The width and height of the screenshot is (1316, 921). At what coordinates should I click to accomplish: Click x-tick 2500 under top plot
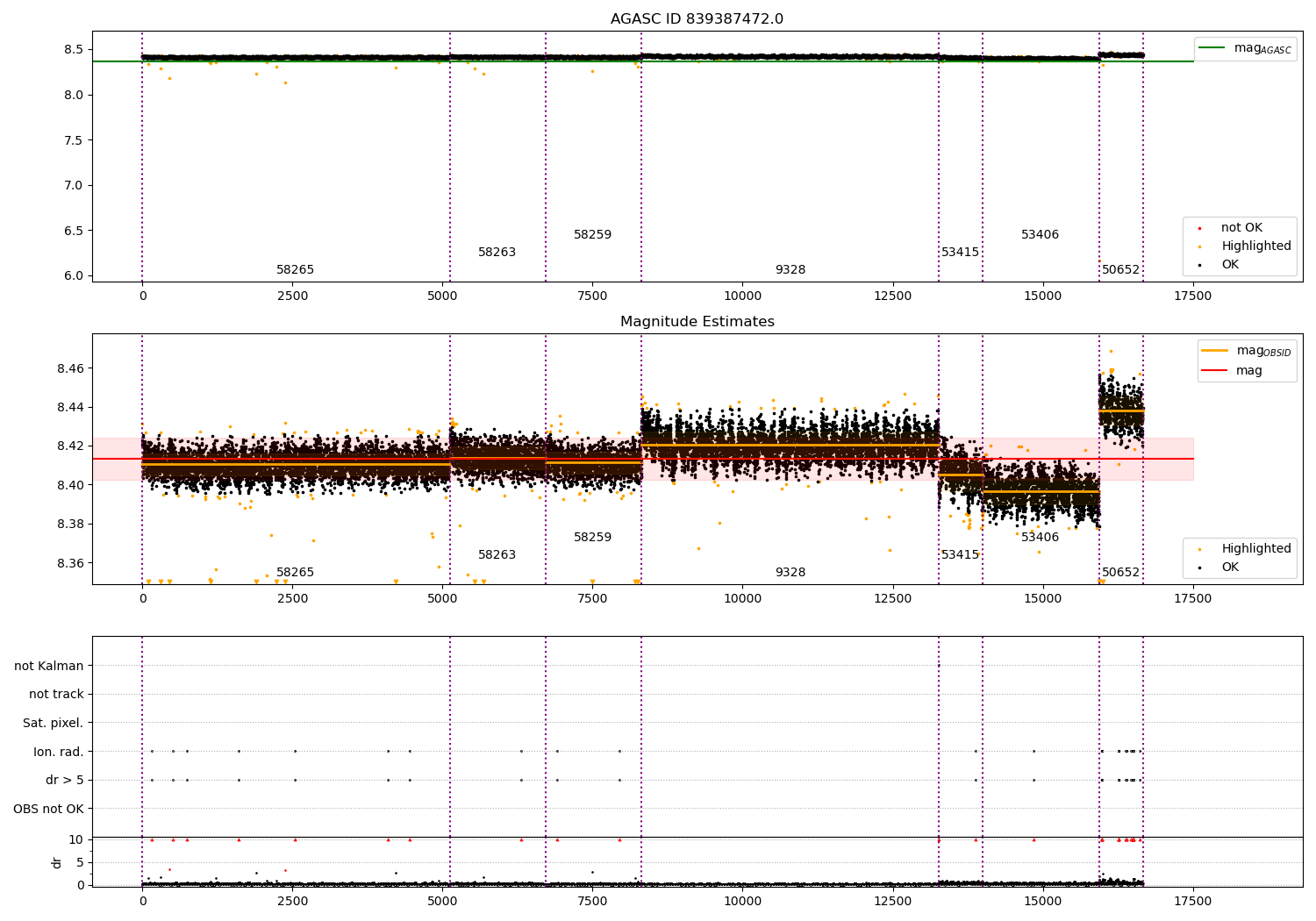tap(292, 296)
